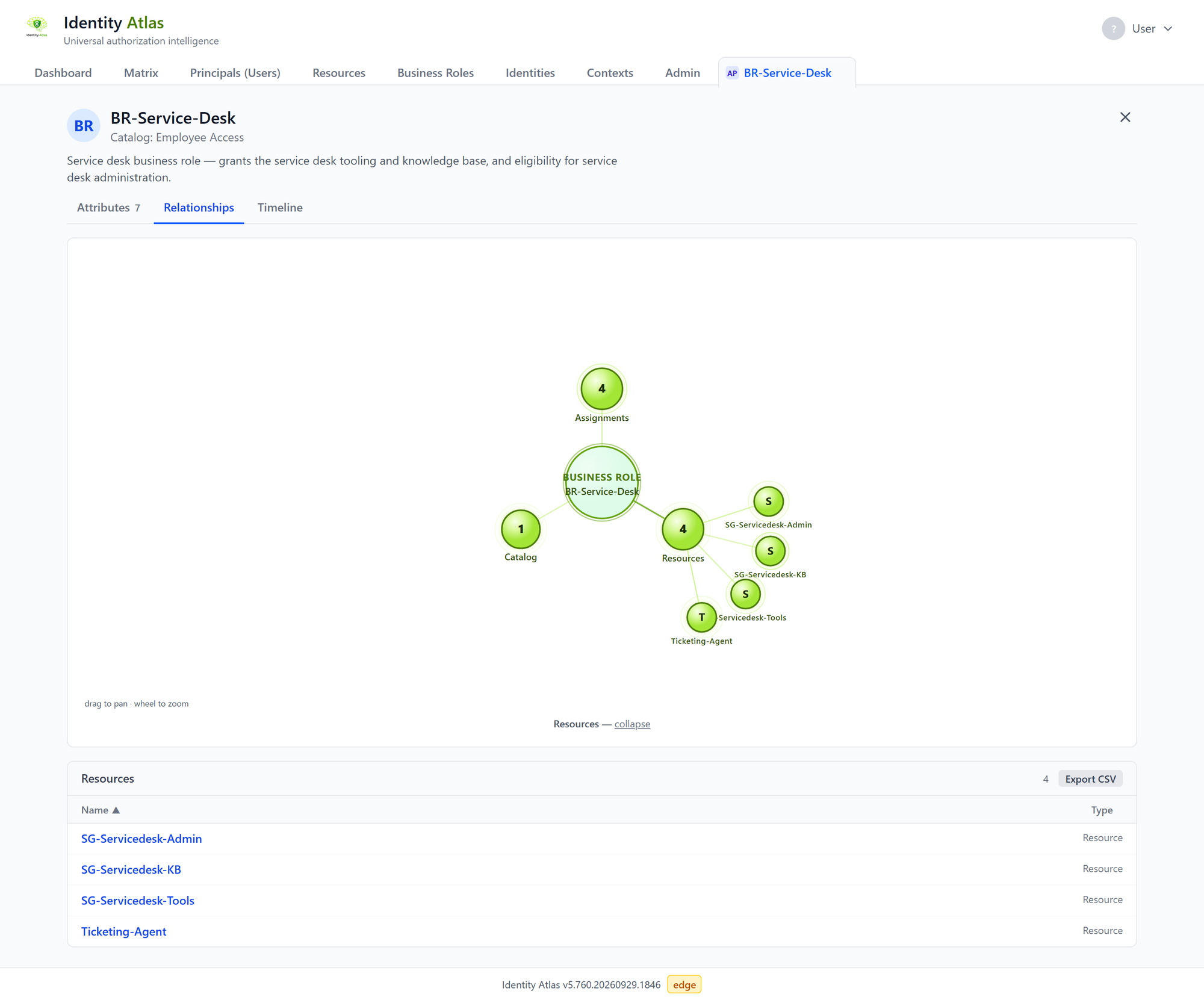The image size is (1204, 1000).
Task: Select the SG-Servicedesk-Admin graph node
Action: [769, 502]
